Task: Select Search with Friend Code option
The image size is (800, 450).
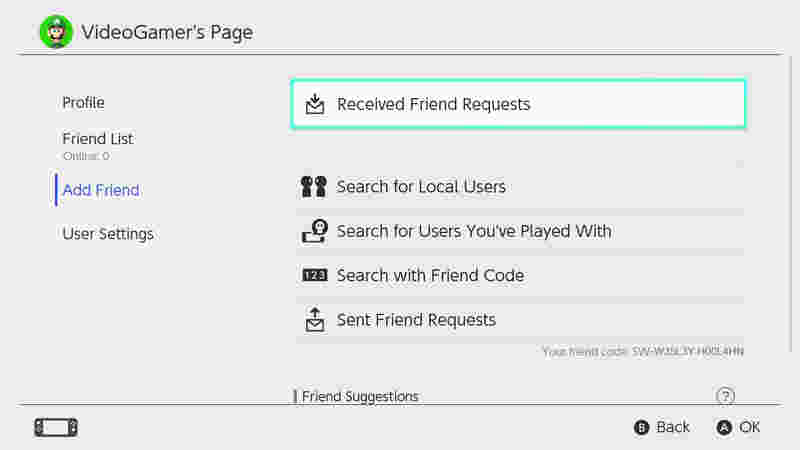Action: [x=519, y=276]
